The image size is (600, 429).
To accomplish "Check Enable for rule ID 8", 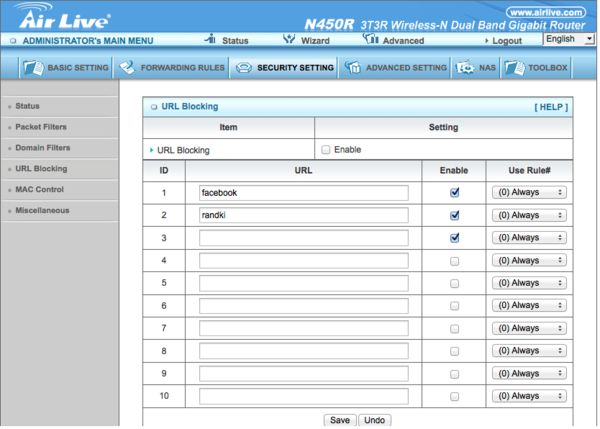I will [x=454, y=351].
